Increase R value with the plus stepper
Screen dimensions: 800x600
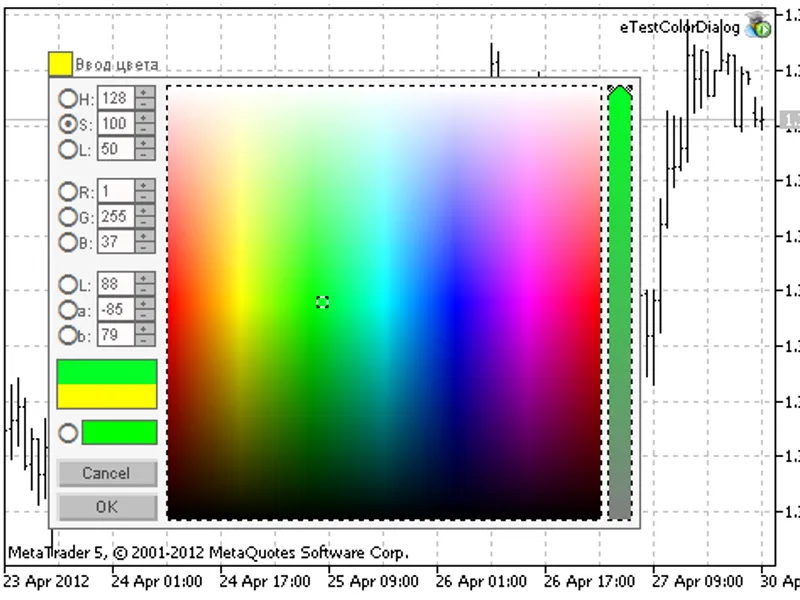[145, 186]
